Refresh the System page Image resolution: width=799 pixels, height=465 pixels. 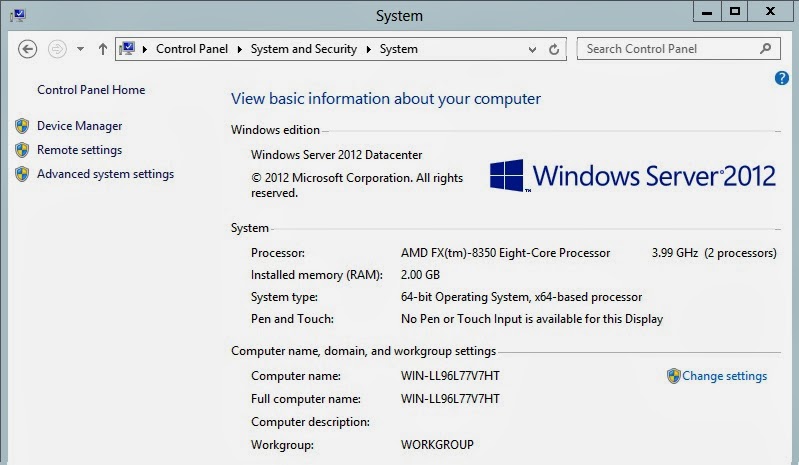pos(554,49)
